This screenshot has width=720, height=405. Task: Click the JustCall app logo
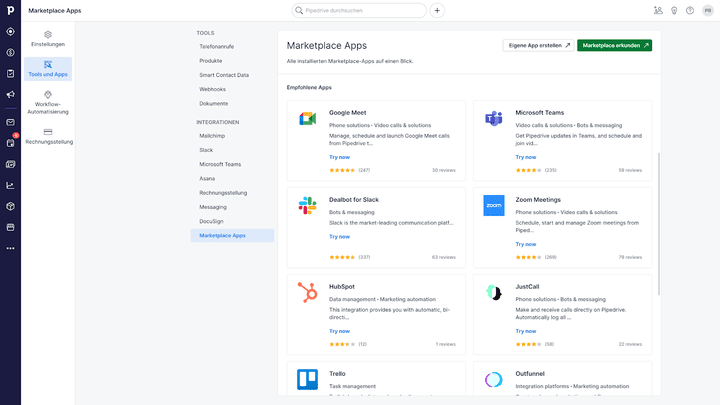pyautogui.click(x=494, y=292)
